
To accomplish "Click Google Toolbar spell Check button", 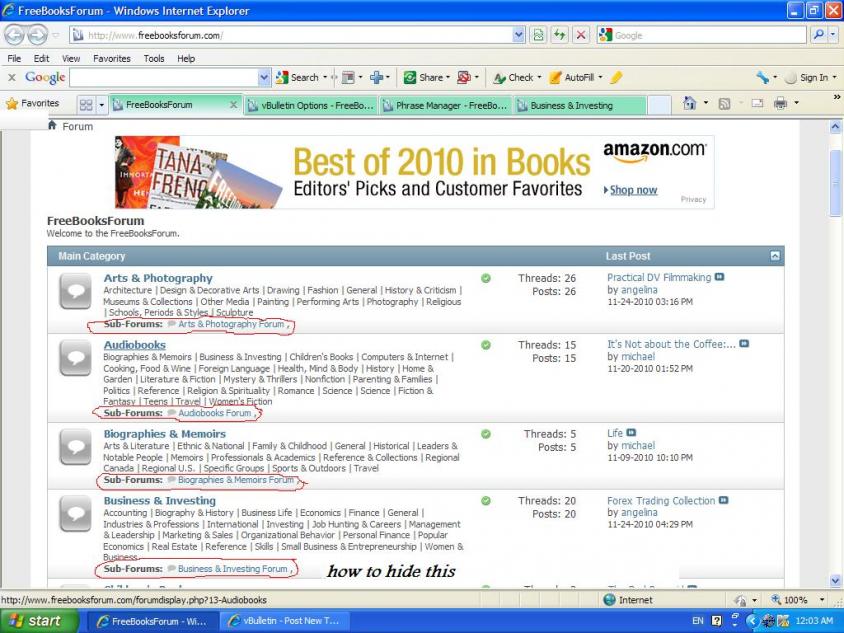I will (x=514, y=78).
